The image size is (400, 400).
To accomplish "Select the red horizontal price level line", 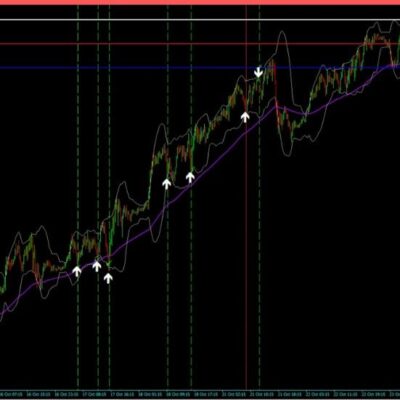I will pyautogui.click(x=200, y=44).
